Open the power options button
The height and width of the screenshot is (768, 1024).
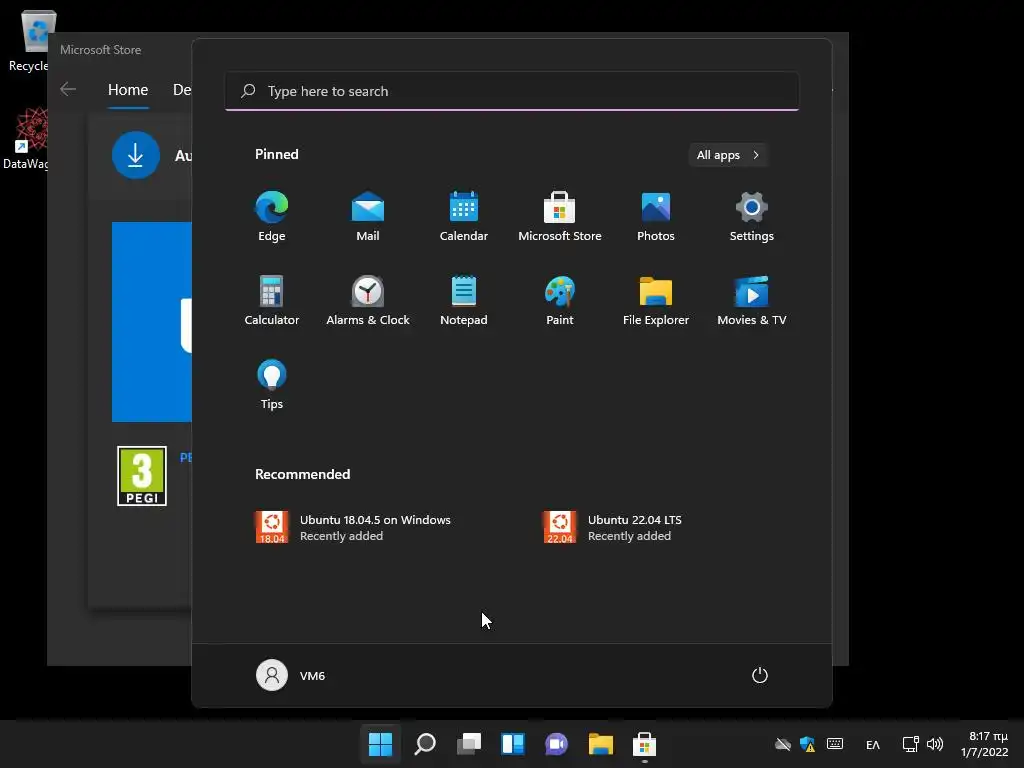pos(760,675)
